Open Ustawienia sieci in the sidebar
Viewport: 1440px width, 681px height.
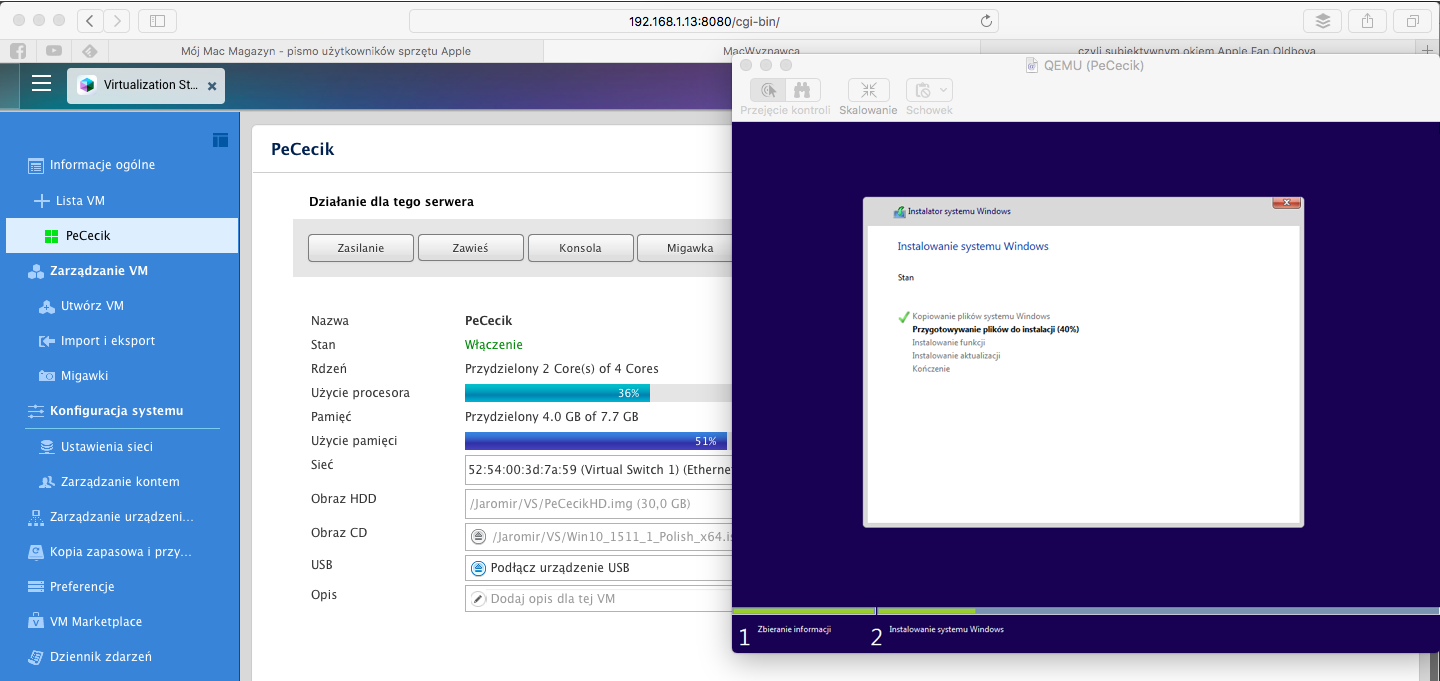pyautogui.click(x=107, y=447)
